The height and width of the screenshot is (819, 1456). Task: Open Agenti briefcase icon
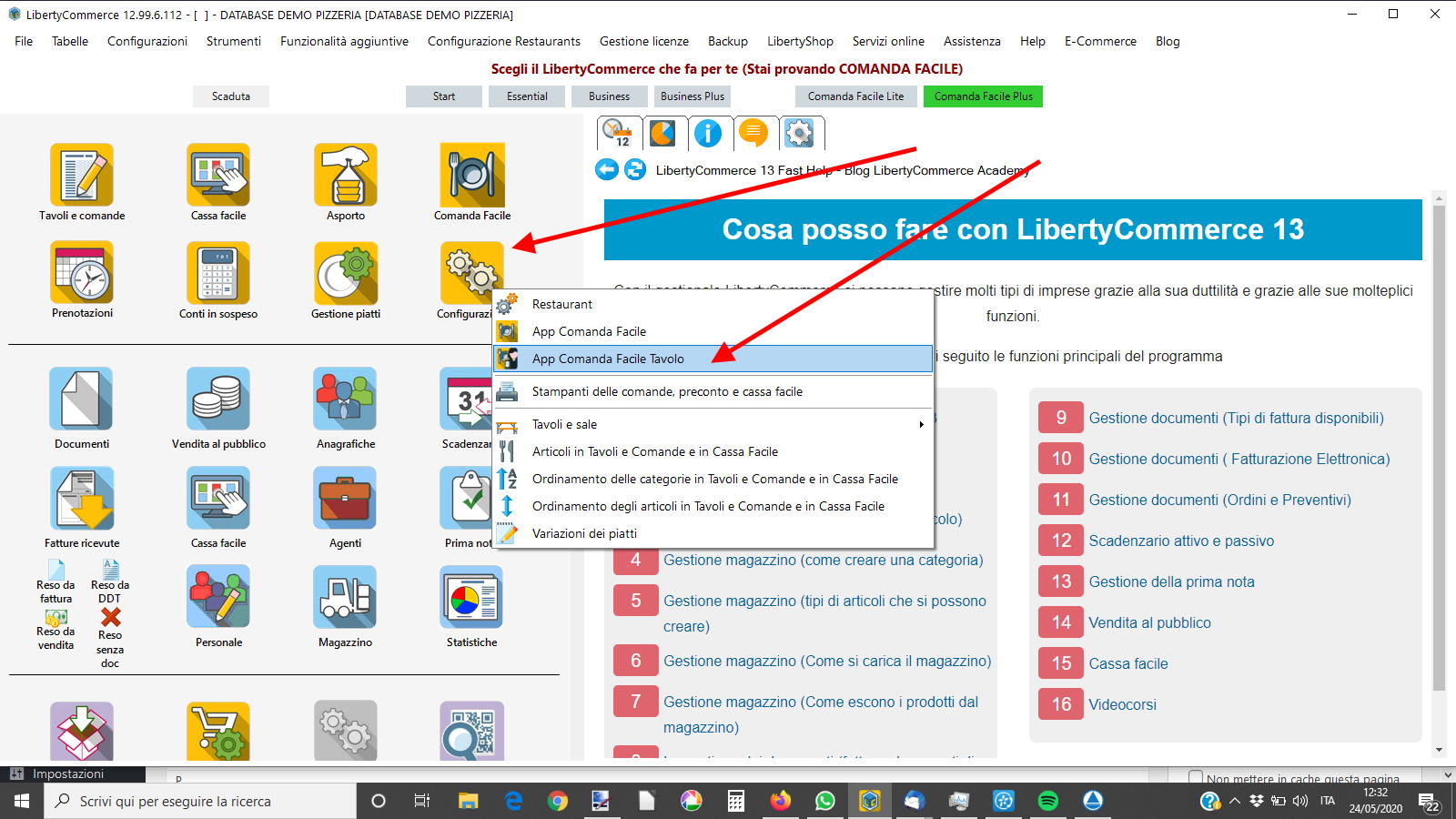tap(346, 498)
